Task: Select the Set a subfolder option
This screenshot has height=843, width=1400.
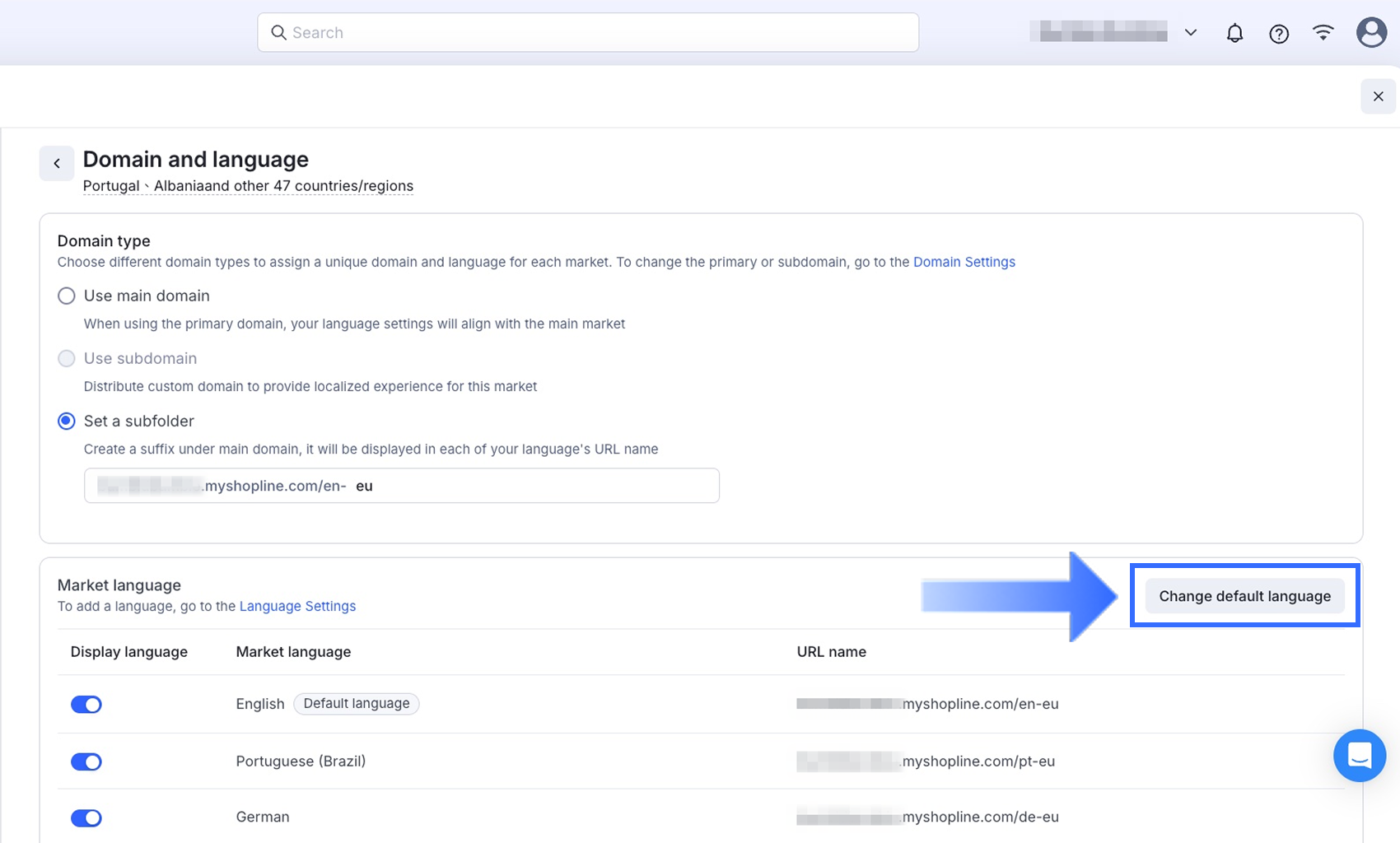Action: coord(67,421)
